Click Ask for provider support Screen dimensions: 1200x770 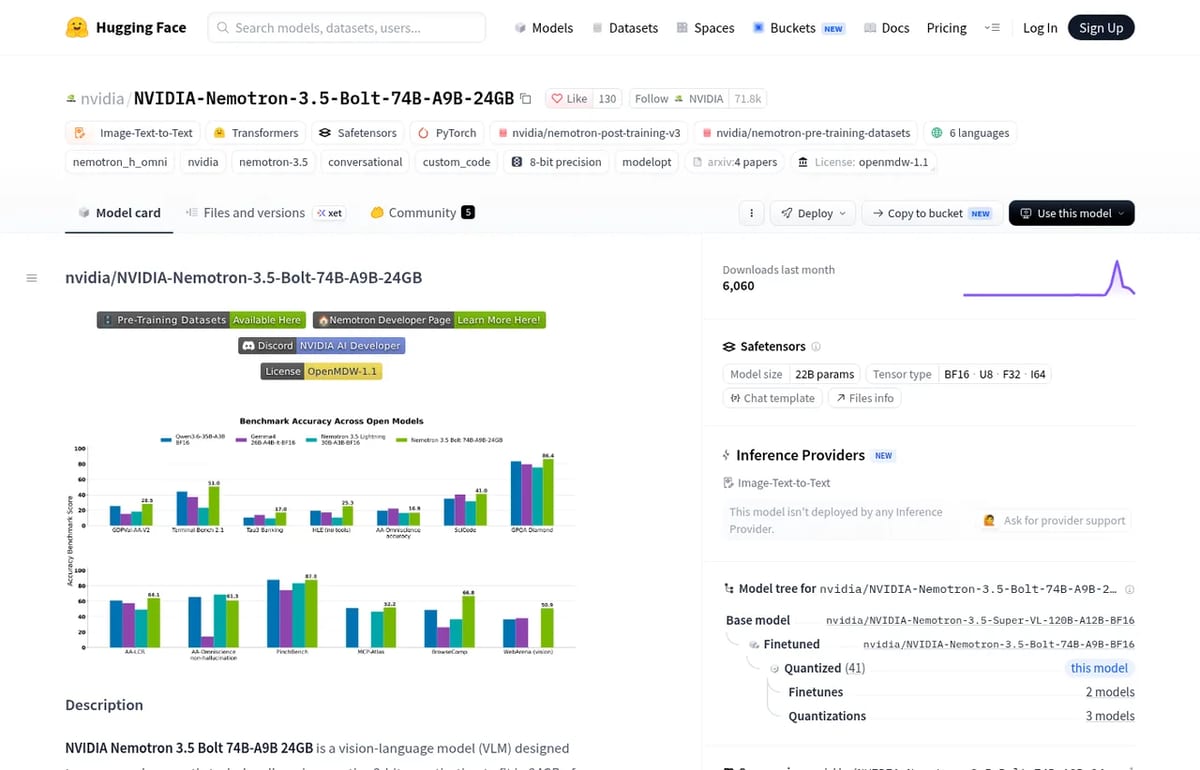point(1055,520)
